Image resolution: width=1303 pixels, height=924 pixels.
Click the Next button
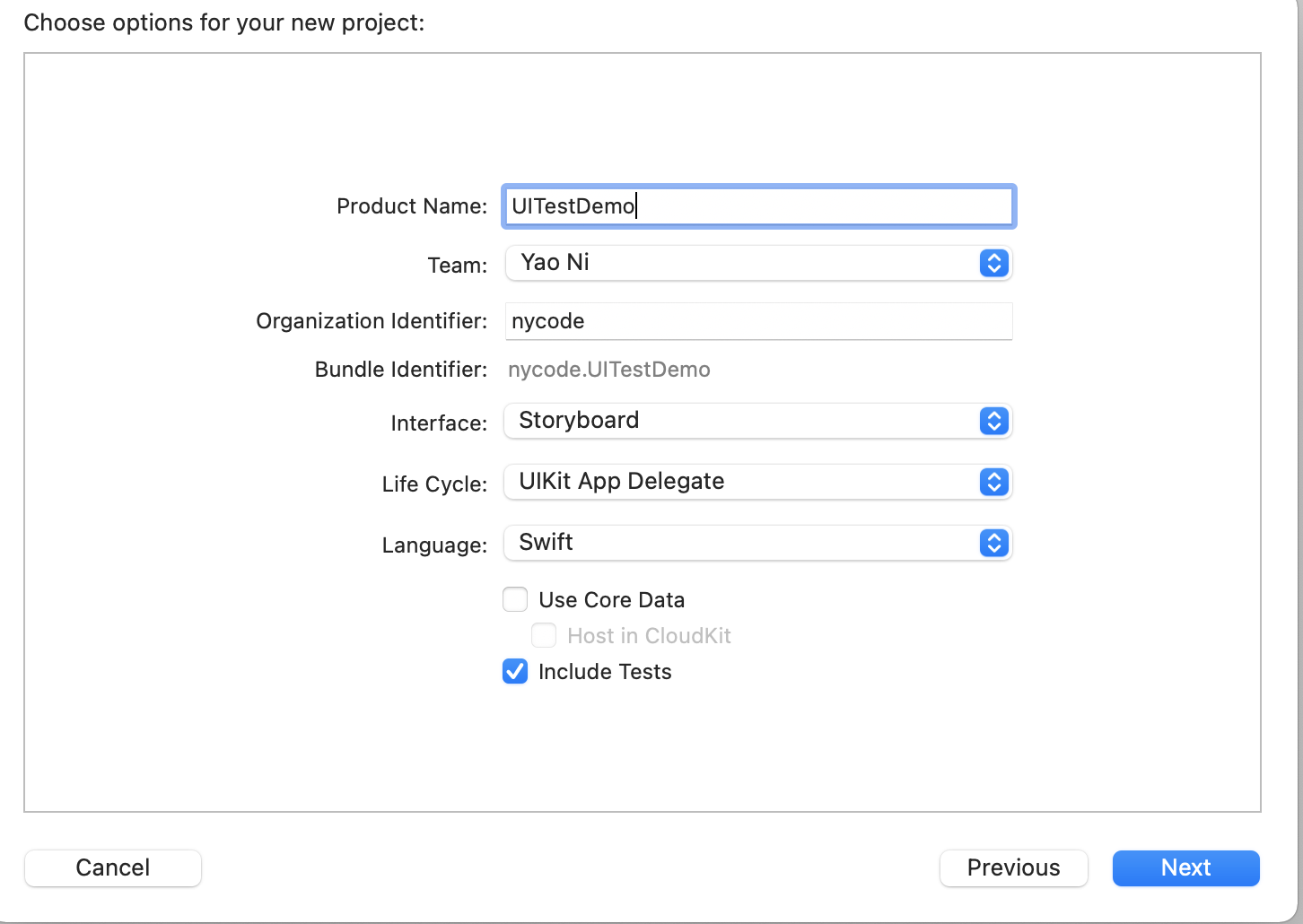click(1186, 867)
